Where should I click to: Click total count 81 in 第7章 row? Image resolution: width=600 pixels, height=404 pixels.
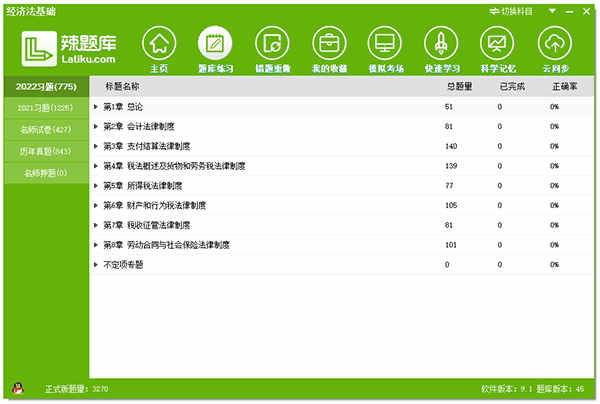[449, 225]
